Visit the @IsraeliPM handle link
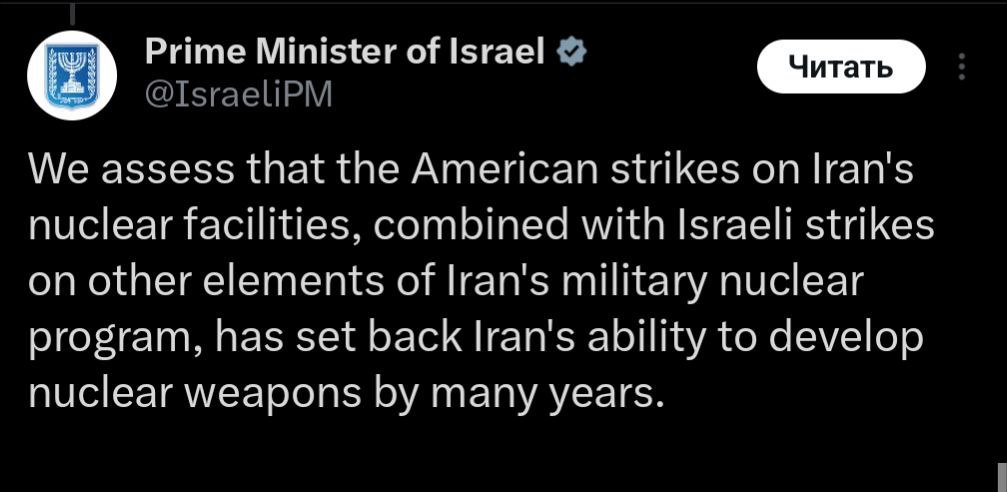This screenshot has width=1007, height=492. [239, 94]
